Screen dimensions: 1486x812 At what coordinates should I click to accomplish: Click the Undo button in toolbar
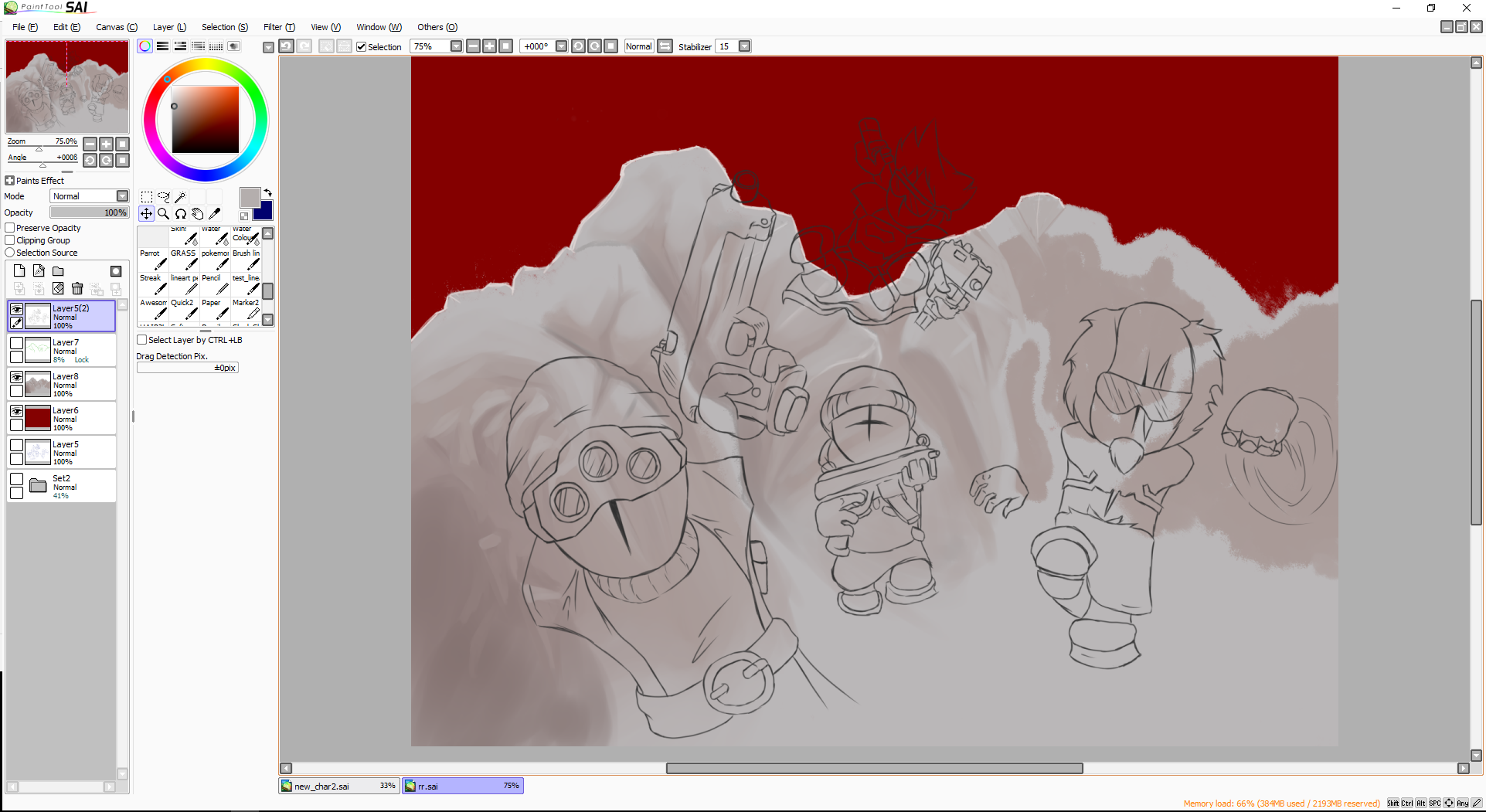click(x=287, y=46)
